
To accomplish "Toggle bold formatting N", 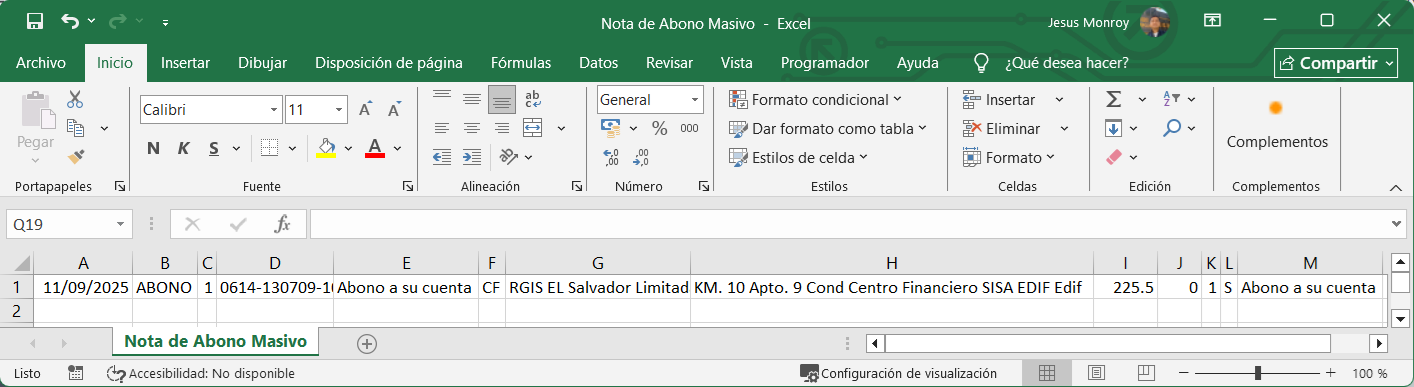I will [153, 148].
